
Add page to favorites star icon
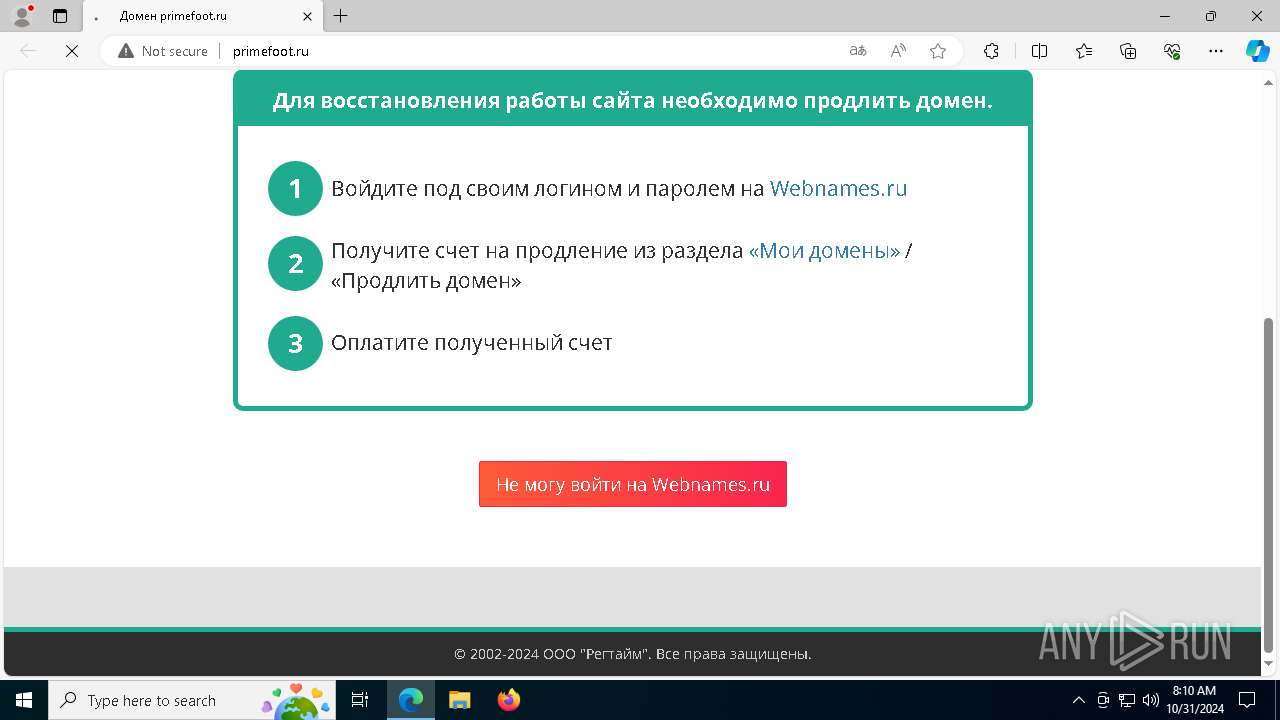tap(938, 51)
